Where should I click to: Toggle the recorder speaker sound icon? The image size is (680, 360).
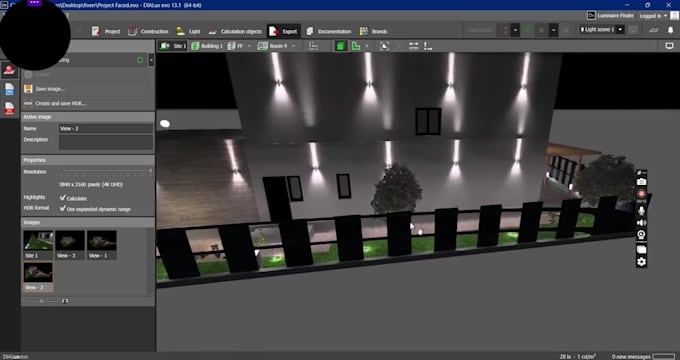641,223
